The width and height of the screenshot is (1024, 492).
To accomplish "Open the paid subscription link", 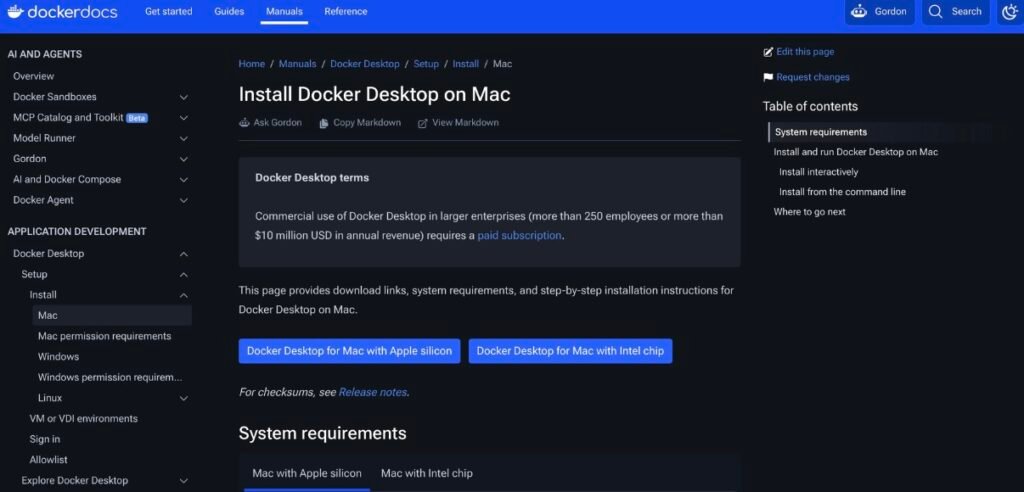I will 519,235.
